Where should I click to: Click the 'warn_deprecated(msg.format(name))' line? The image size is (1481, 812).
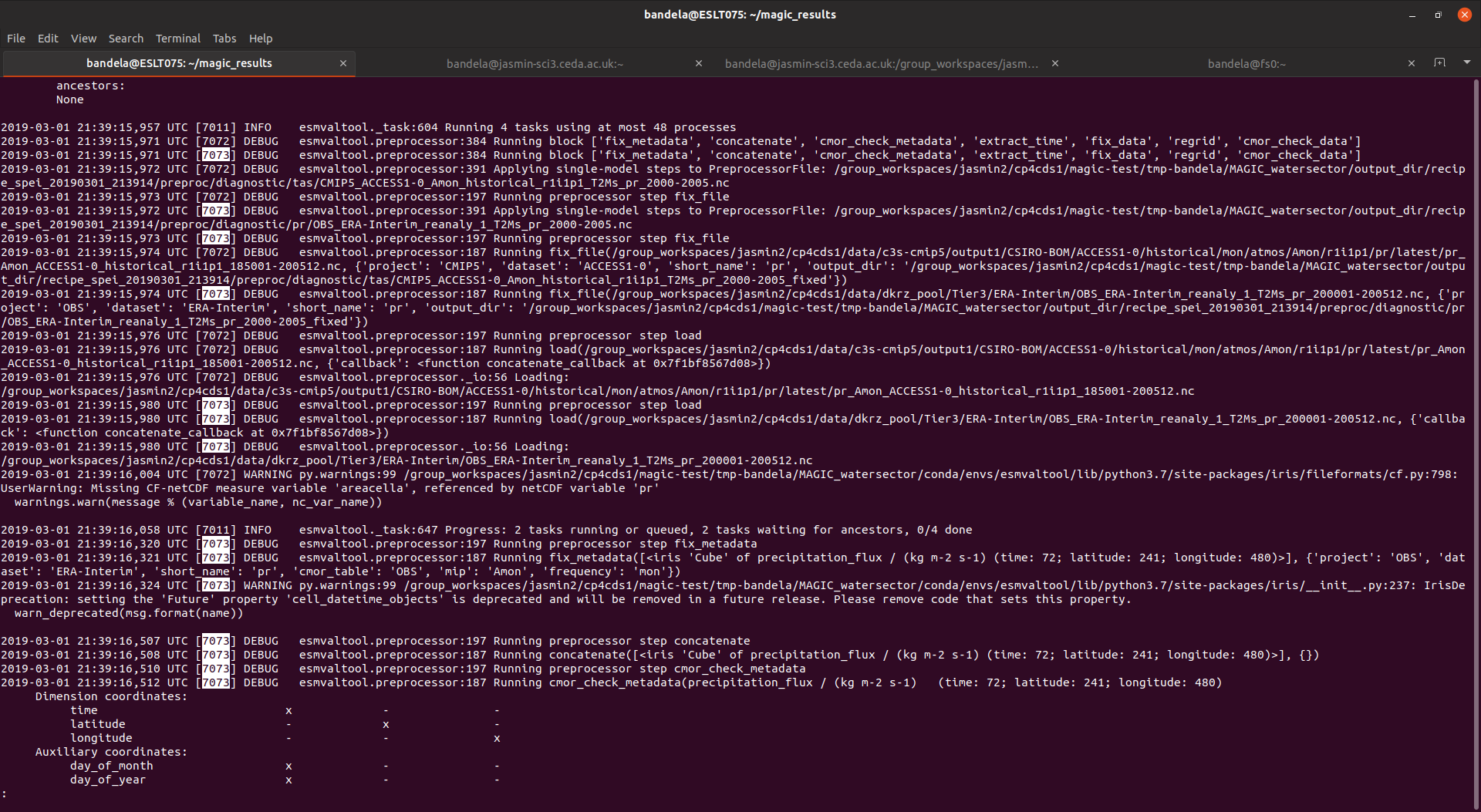tap(129, 613)
